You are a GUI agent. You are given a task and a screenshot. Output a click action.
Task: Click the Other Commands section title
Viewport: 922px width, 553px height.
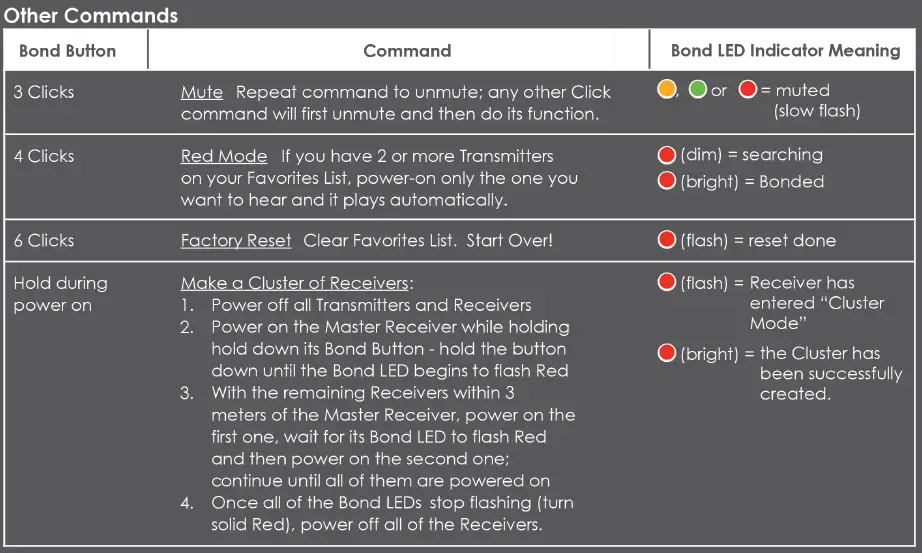click(x=91, y=15)
